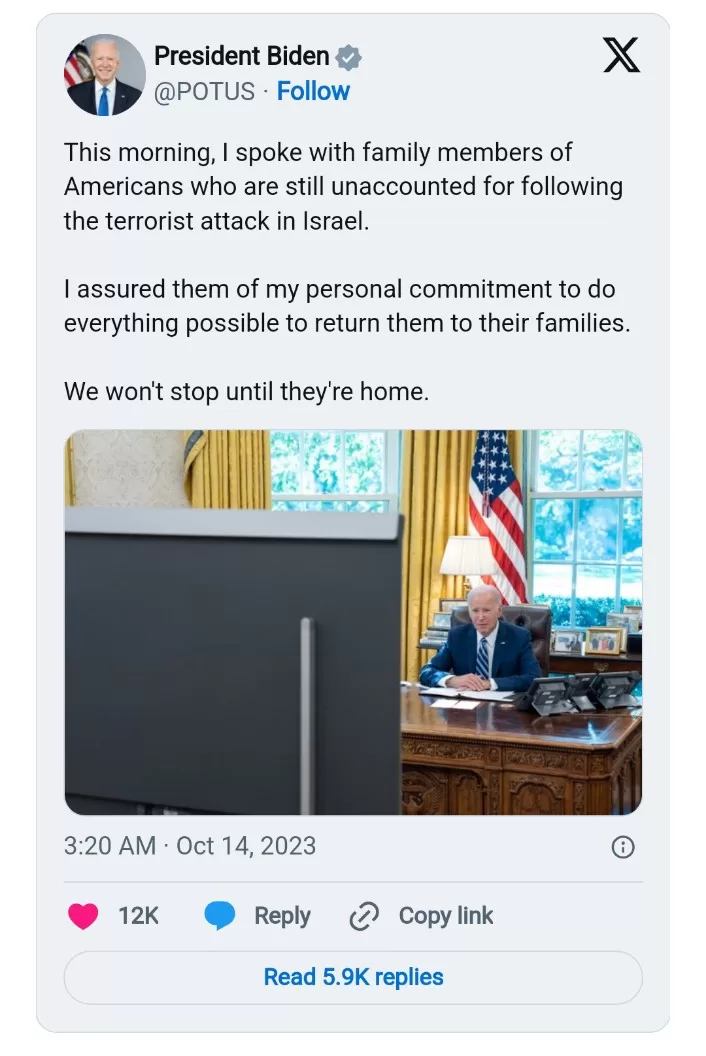
Task: Click the 12K likes count
Action: (138, 916)
